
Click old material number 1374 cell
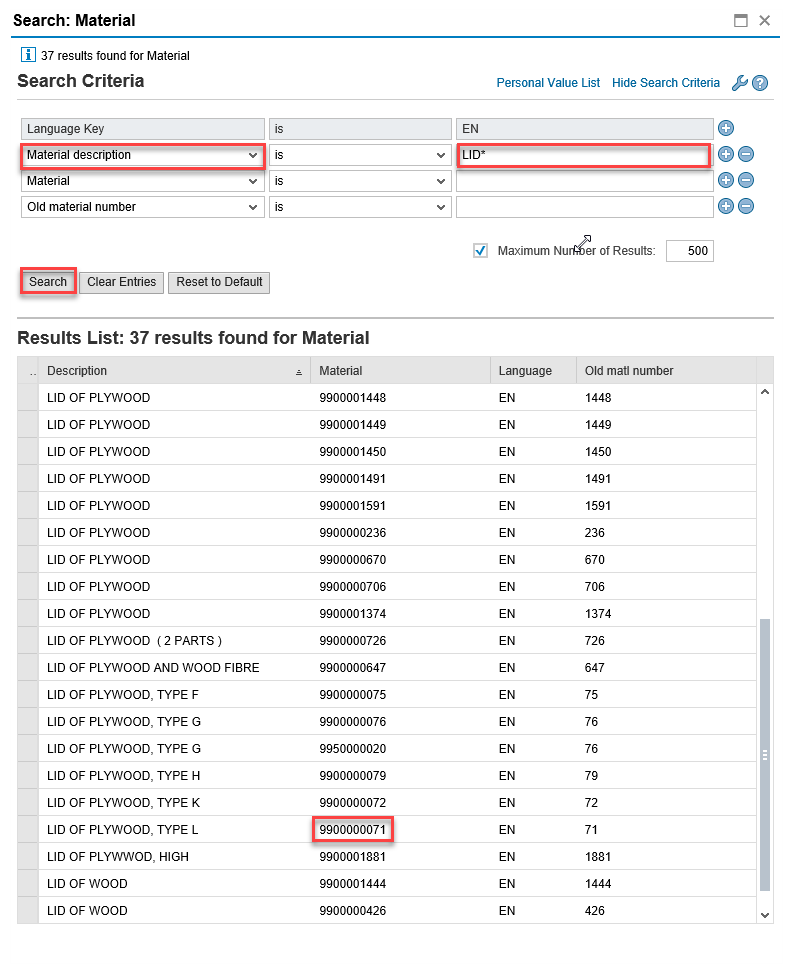pyautogui.click(x=598, y=614)
